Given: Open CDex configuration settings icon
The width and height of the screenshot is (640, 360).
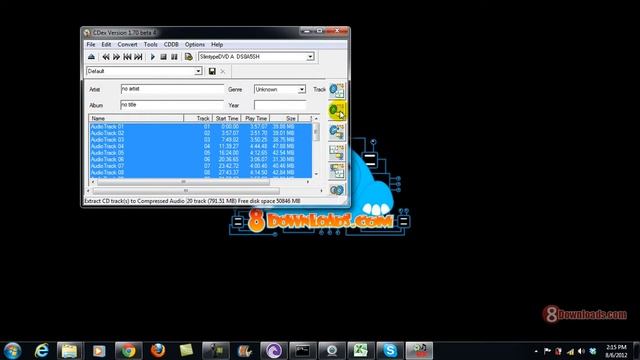Looking at the screenshot, I should 188,57.
